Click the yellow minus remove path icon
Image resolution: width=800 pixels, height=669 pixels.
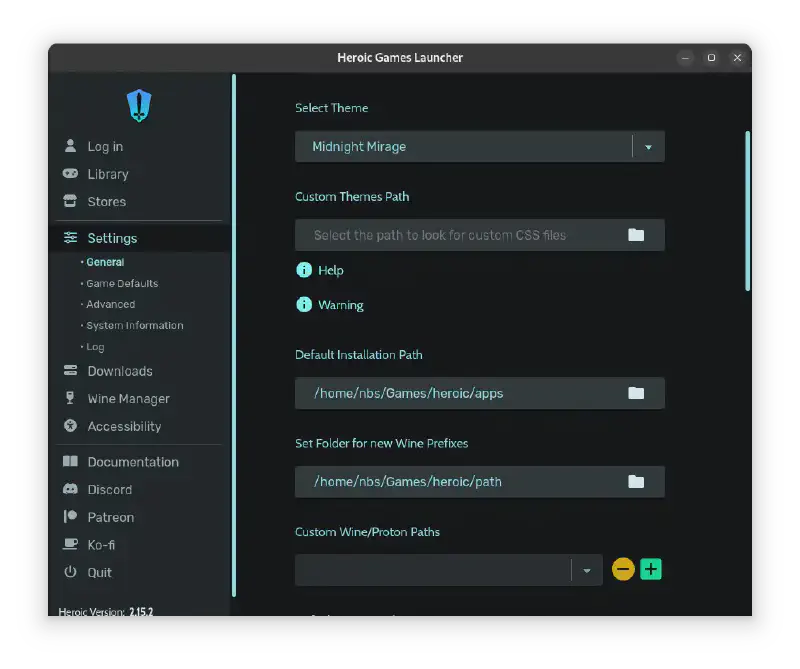point(623,570)
